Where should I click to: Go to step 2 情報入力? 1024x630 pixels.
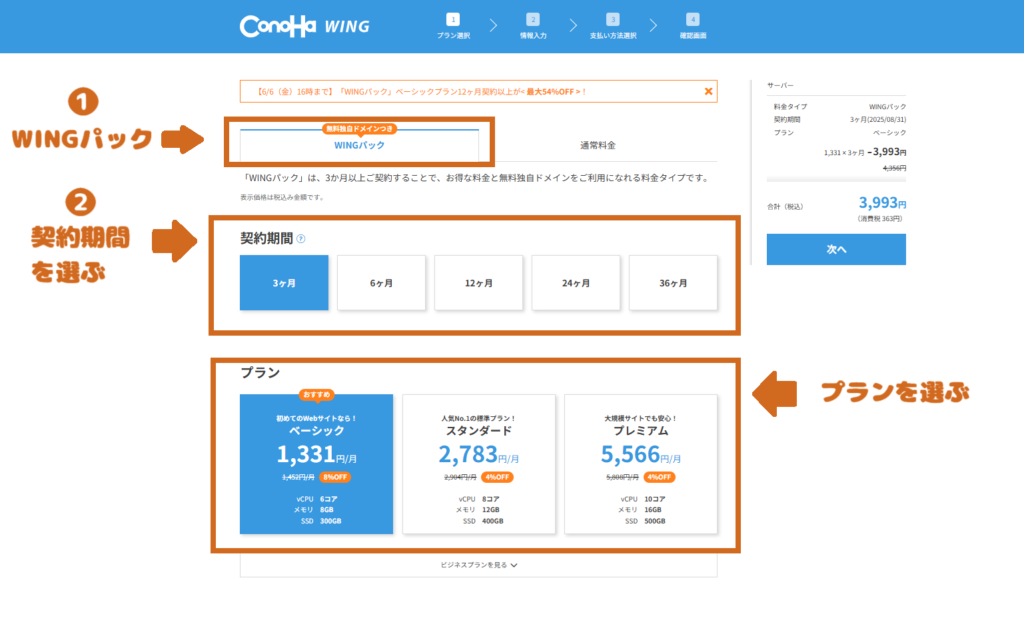coord(533,26)
